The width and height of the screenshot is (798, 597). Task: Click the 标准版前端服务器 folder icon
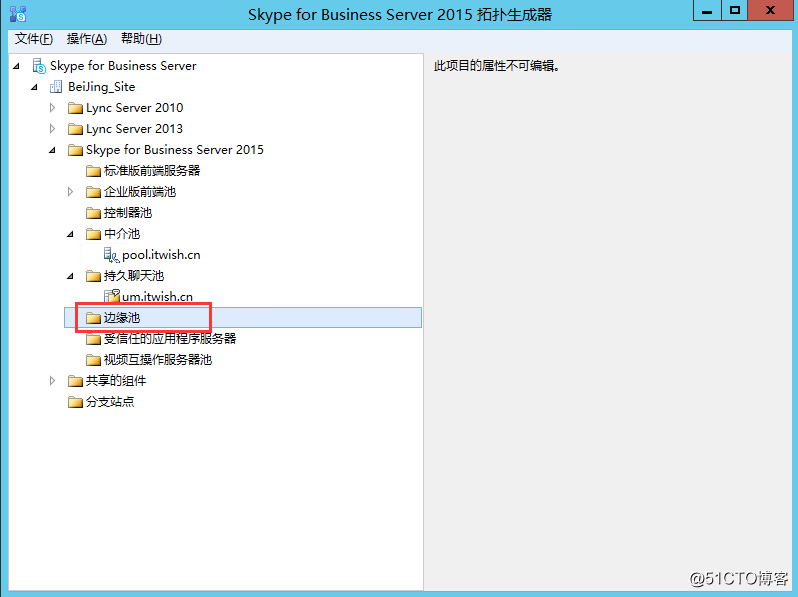coord(93,170)
